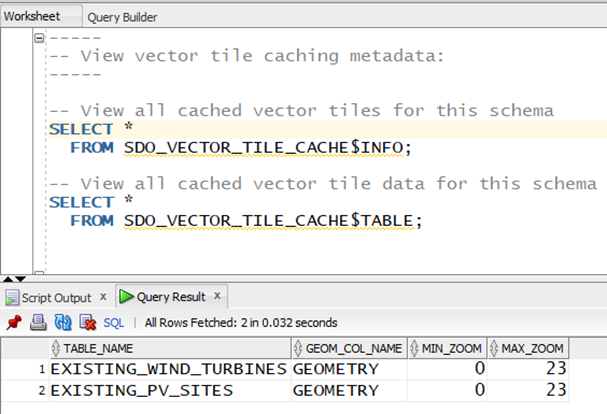Click the 'All Rows Fetched' status text
The height and width of the screenshot is (414, 607).
(241, 323)
